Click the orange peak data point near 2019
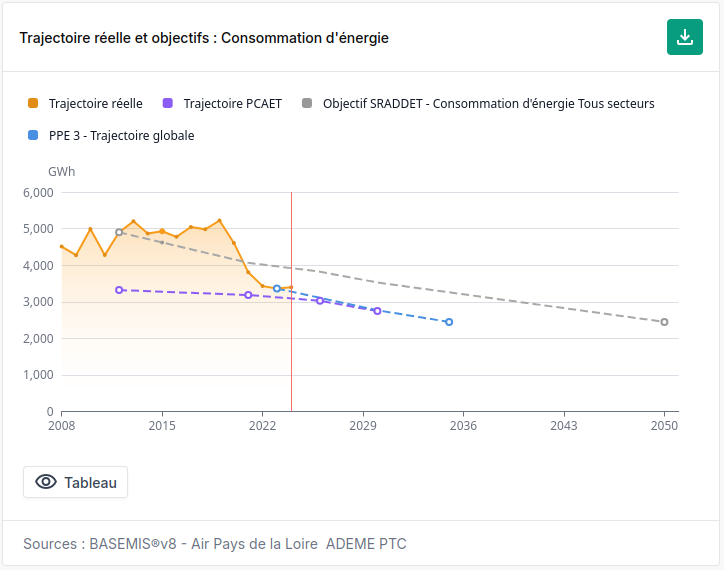724x570 pixels. click(x=219, y=220)
